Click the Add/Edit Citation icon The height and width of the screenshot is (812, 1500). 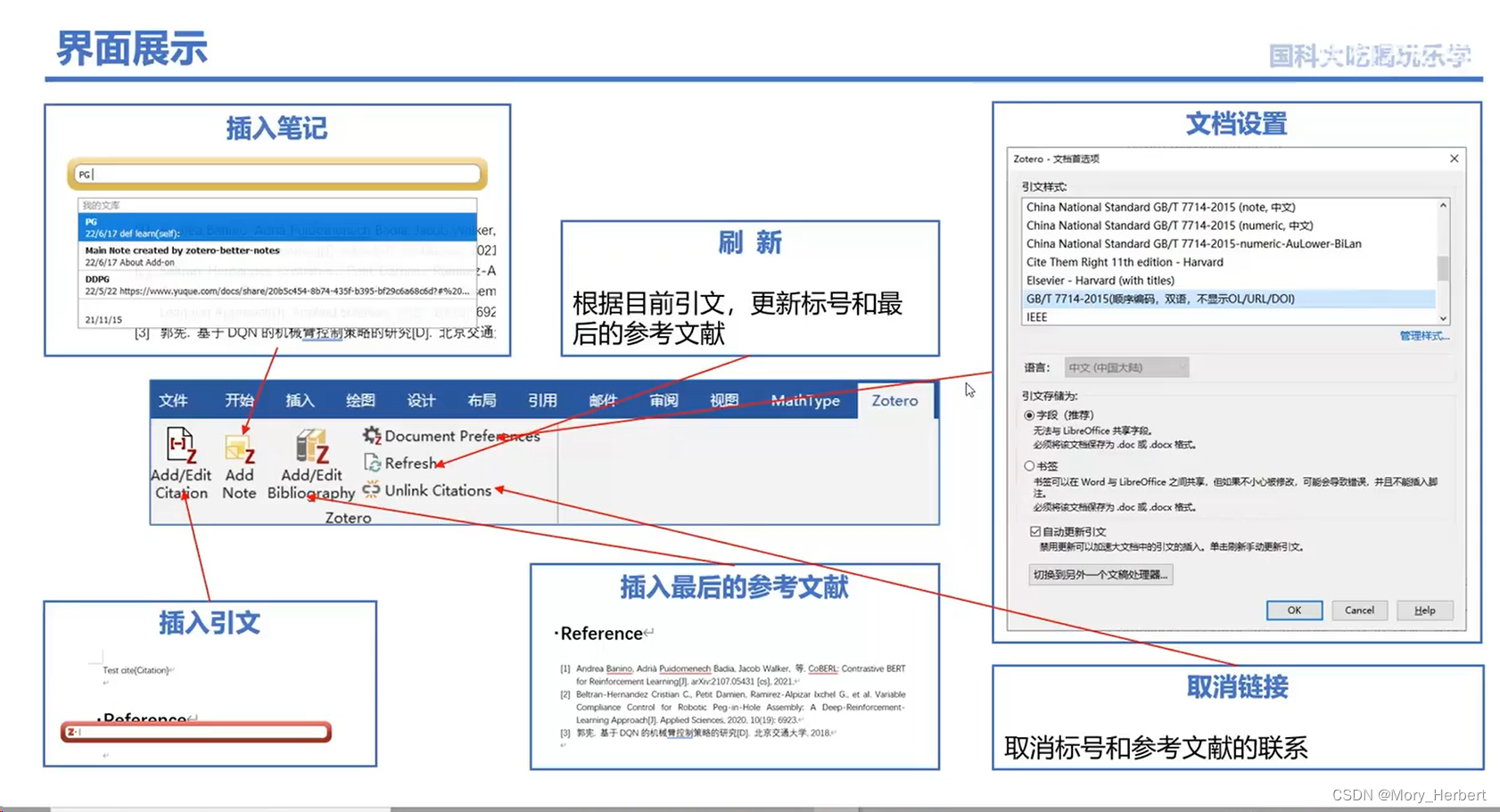[181, 446]
